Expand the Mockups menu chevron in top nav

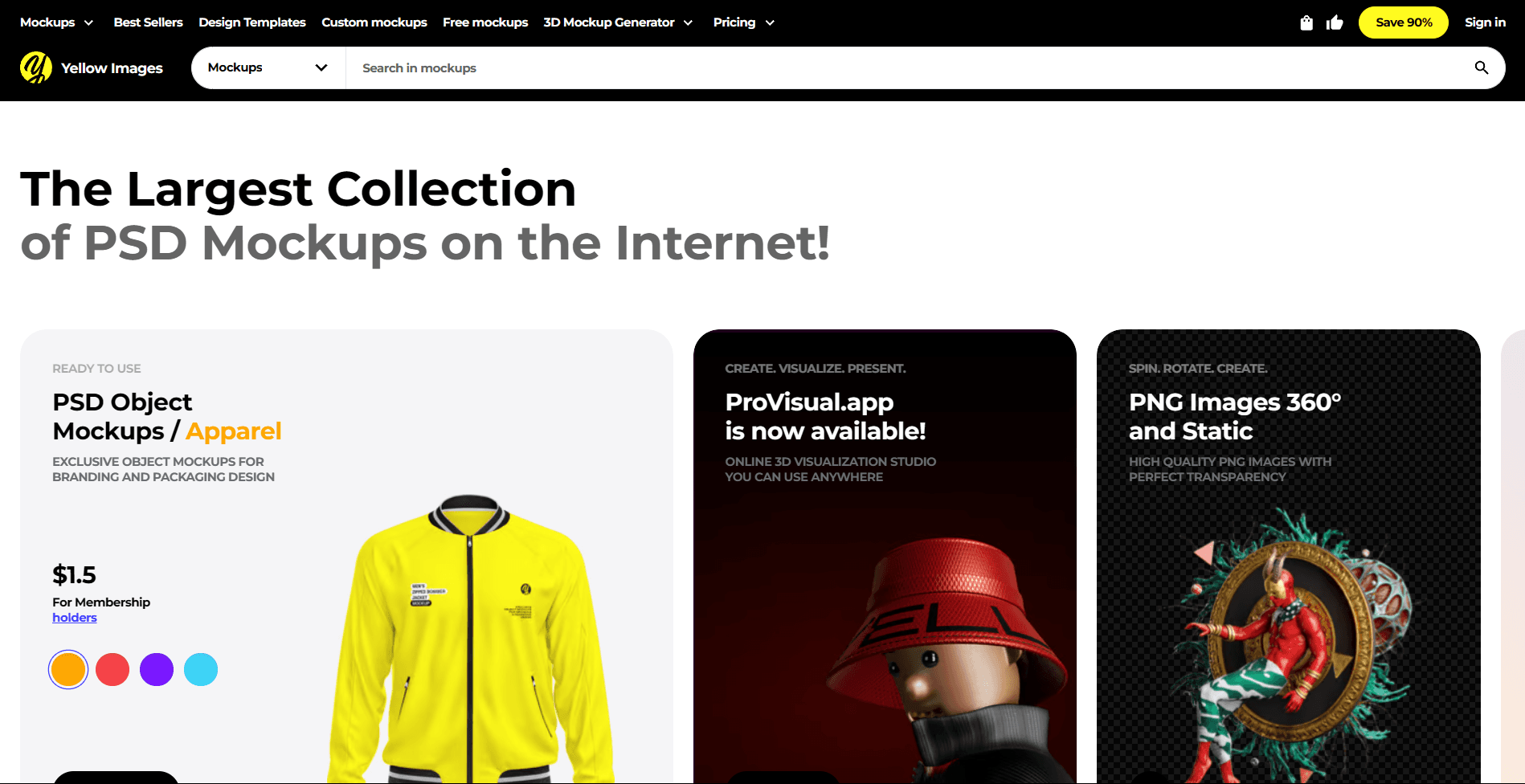(x=88, y=22)
